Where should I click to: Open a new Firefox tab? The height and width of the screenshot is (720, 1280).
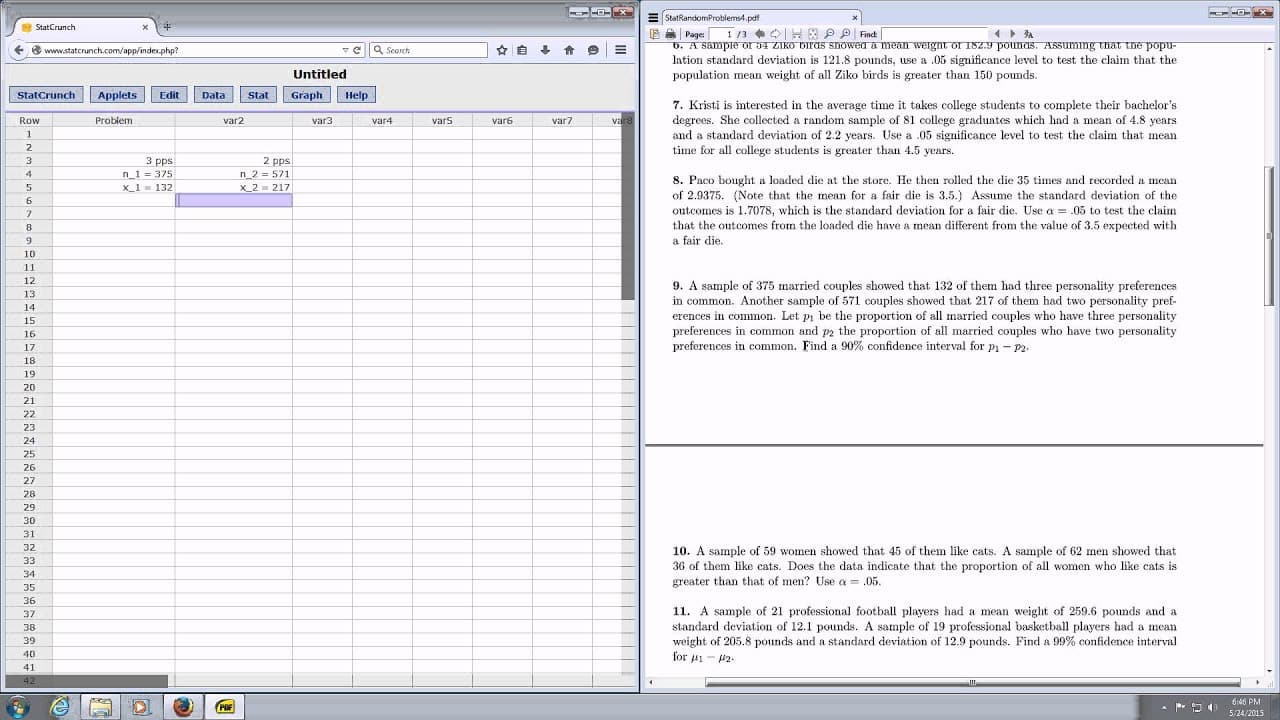click(x=167, y=26)
